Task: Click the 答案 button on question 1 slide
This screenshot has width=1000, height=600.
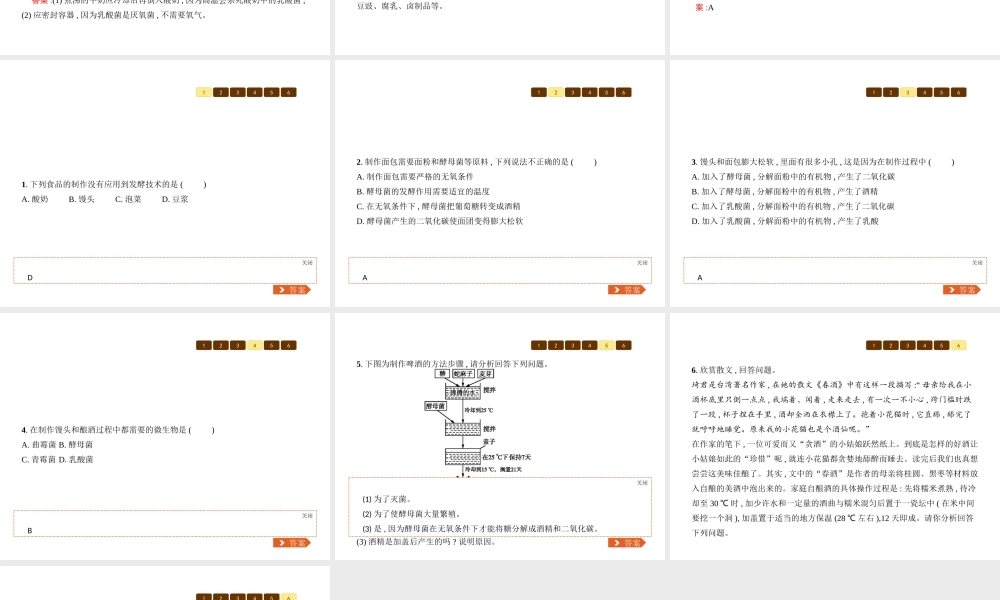Action: click(x=292, y=289)
